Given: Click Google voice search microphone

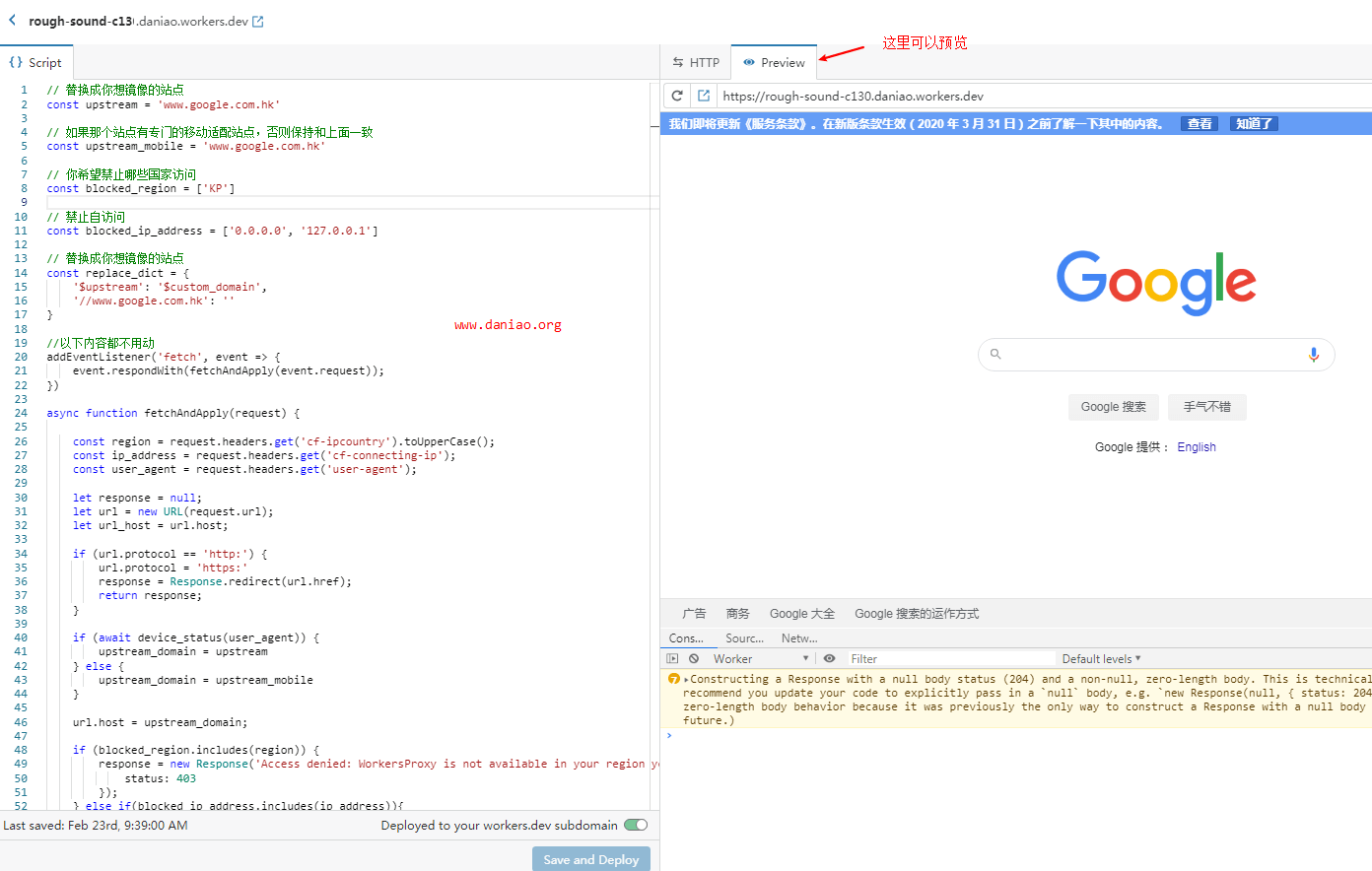Looking at the screenshot, I should click(x=1314, y=355).
